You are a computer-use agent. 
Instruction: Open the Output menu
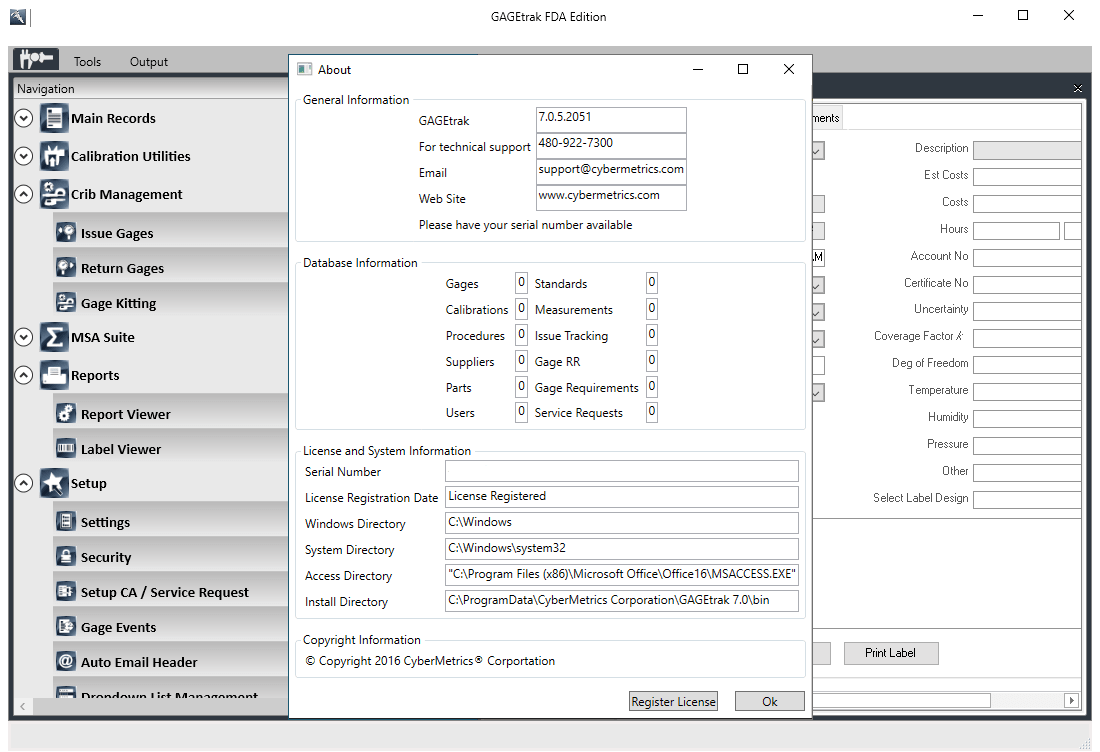click(x=149, y=62)
